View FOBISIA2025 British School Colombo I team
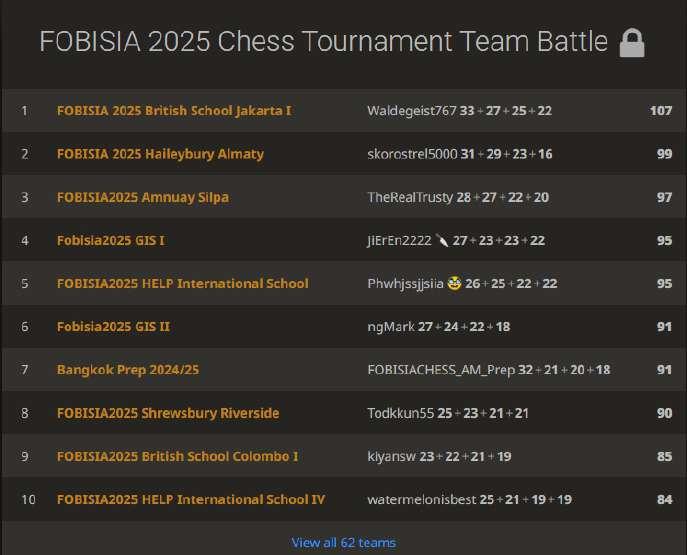This screenshot has height=555, width=687. pos(177,456)
